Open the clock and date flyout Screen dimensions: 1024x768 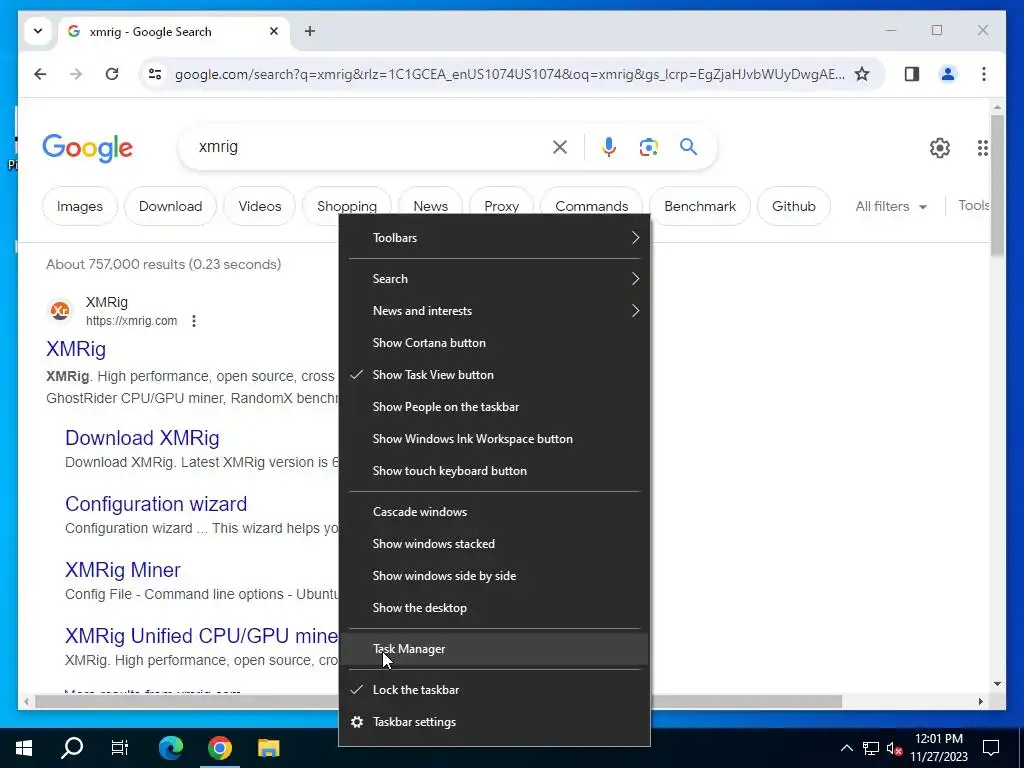point(938,748)
